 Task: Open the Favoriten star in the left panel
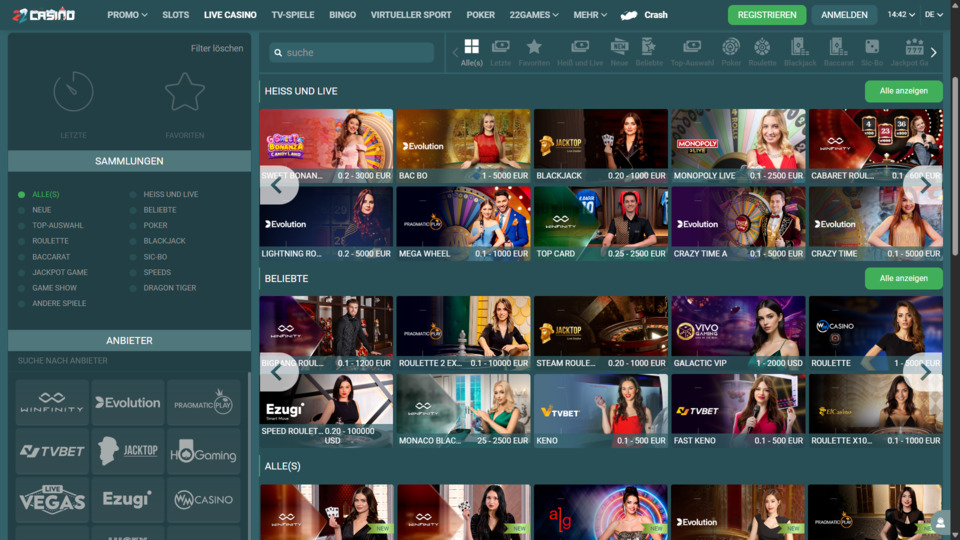pos(185,93)
